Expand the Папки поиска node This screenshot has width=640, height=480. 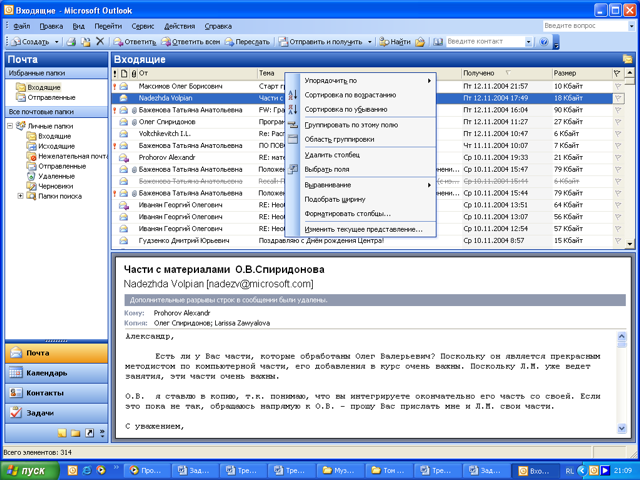pos(20,196)
